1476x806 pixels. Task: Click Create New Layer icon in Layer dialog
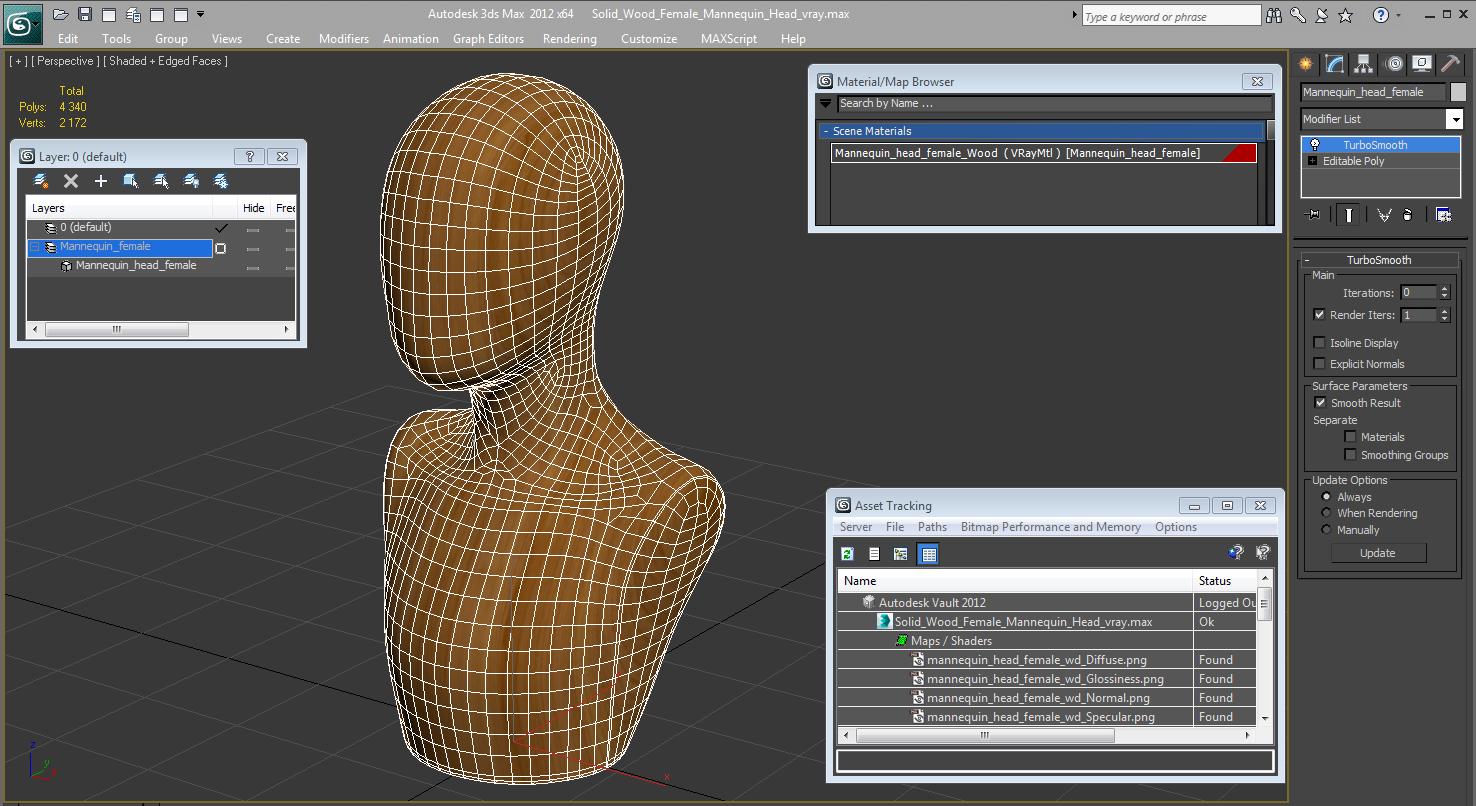click(41, 181)
